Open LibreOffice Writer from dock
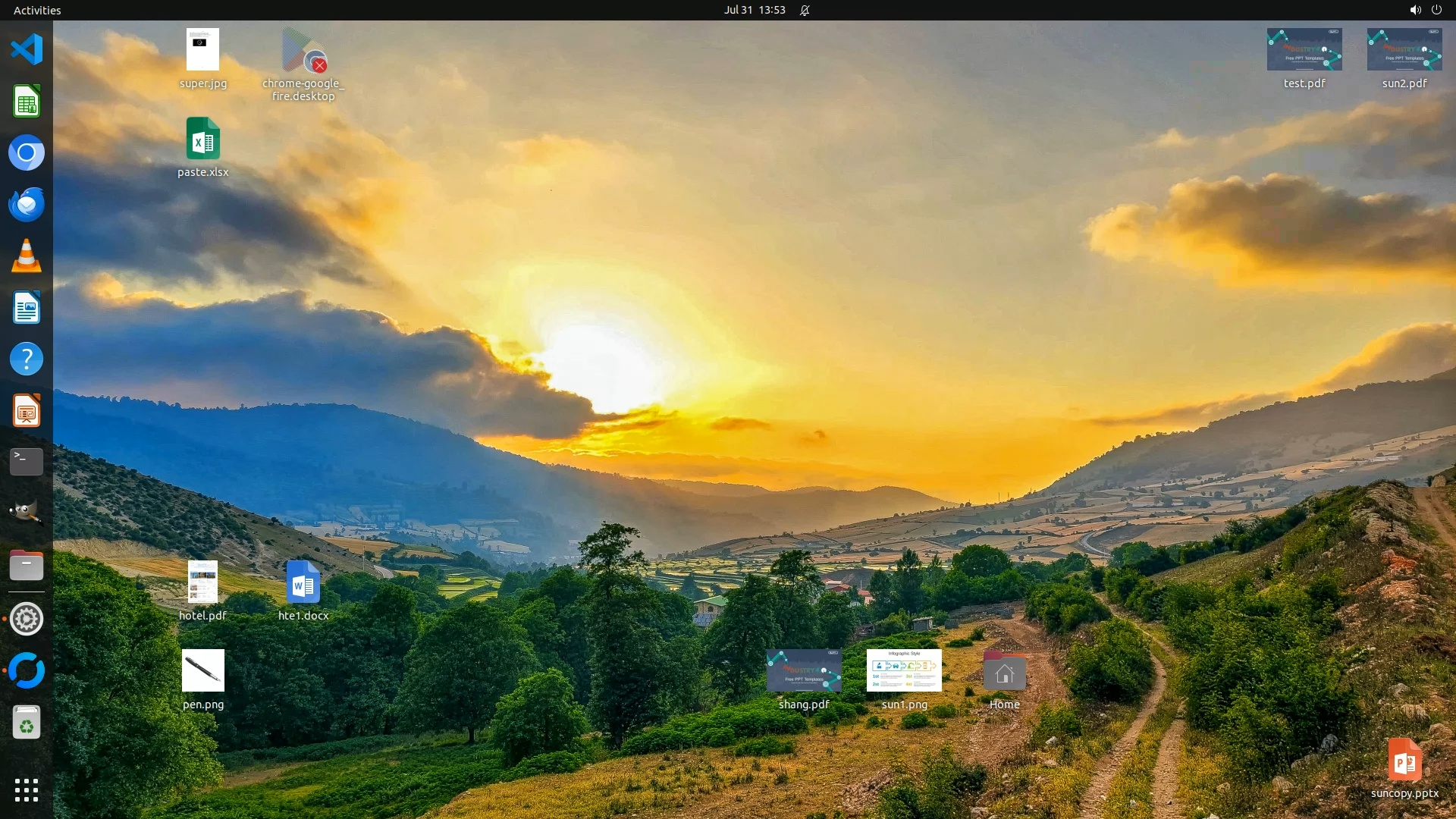This screenshot has width=1456, height=819. (x=27, y=308)
